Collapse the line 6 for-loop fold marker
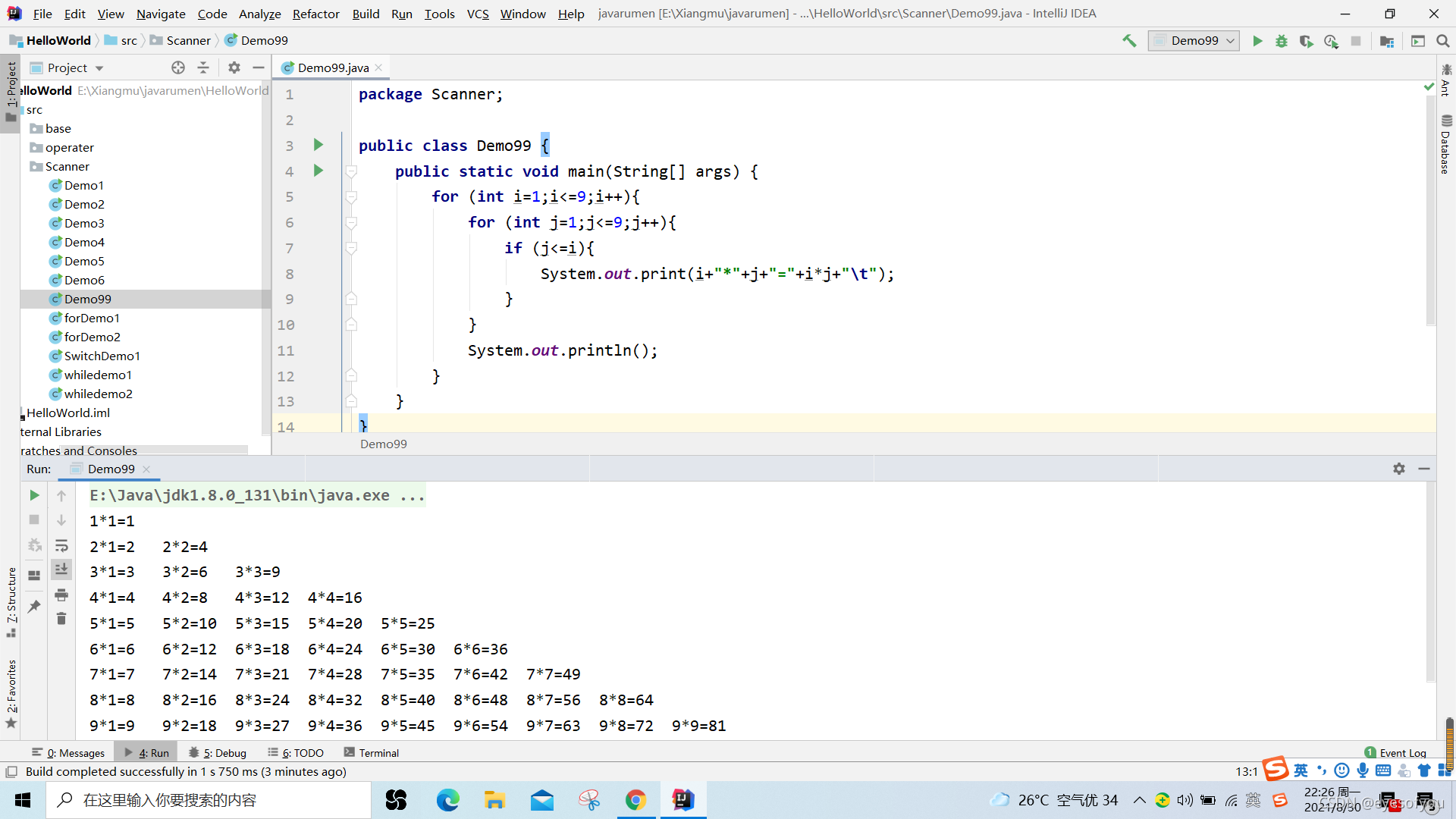Viewport: 1456px width, 819px height. click(x=351, y=223)
